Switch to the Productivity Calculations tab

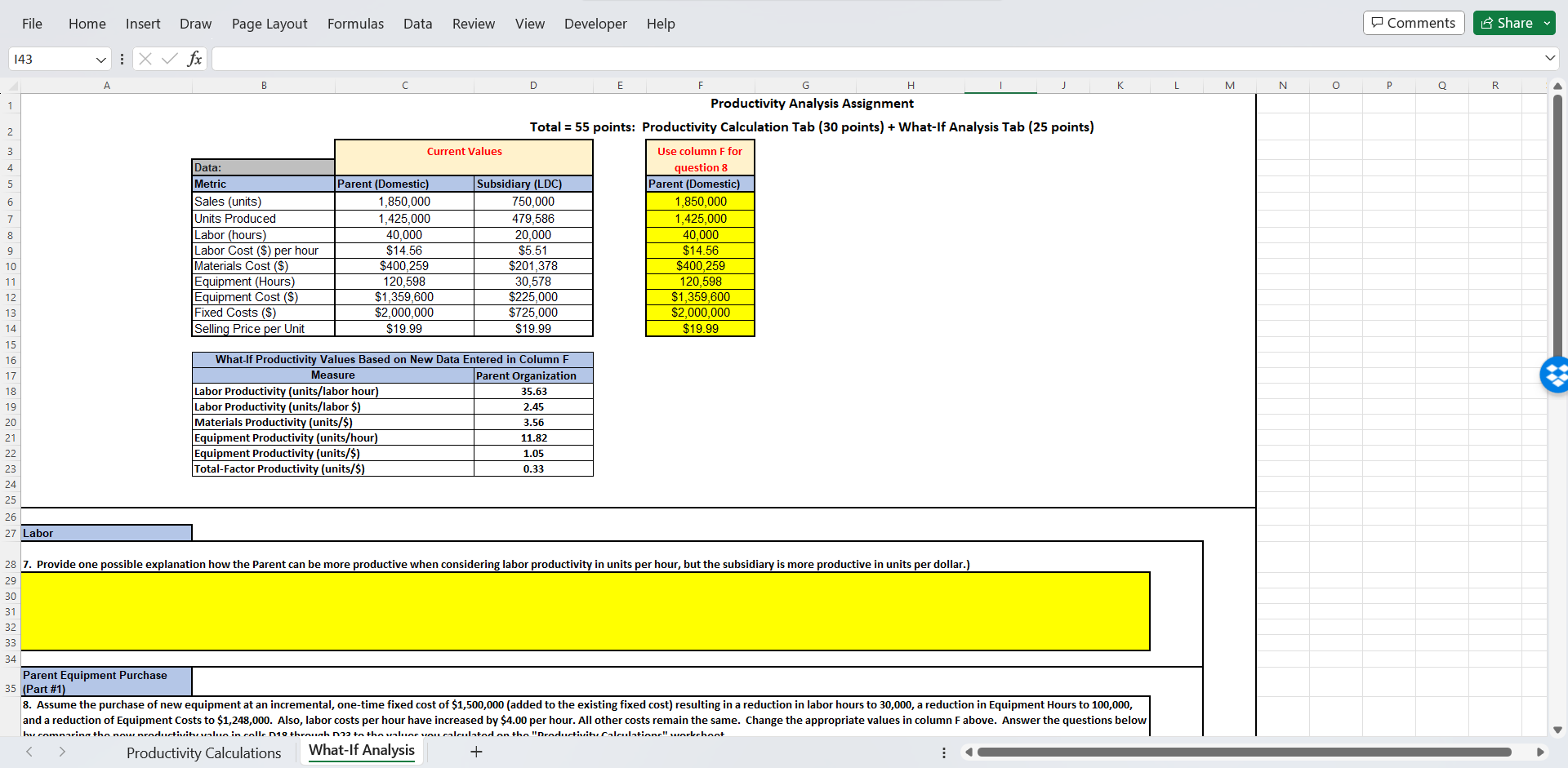[203, 752]
